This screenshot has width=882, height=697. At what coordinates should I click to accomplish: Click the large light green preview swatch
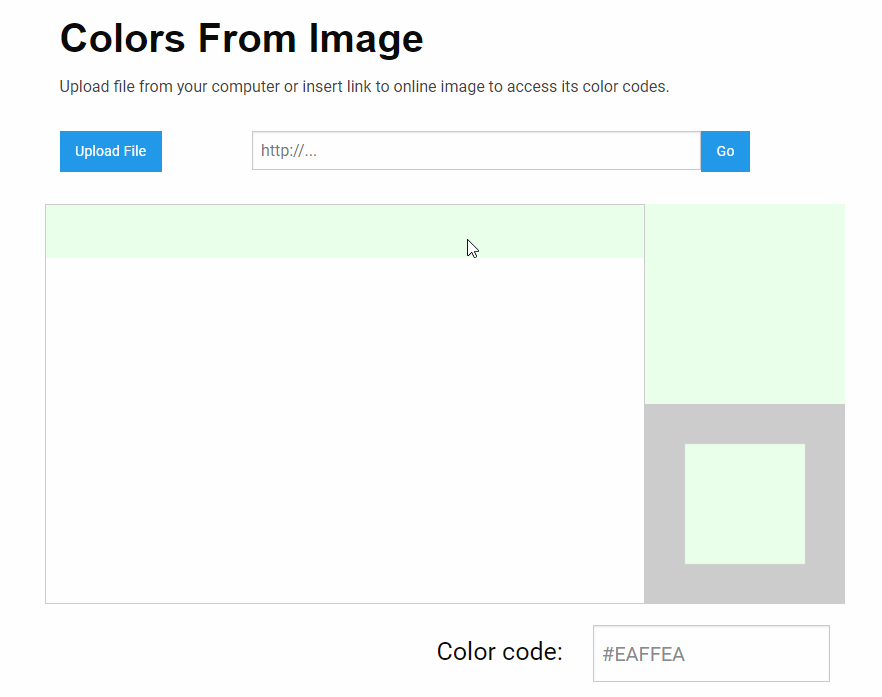745,304
